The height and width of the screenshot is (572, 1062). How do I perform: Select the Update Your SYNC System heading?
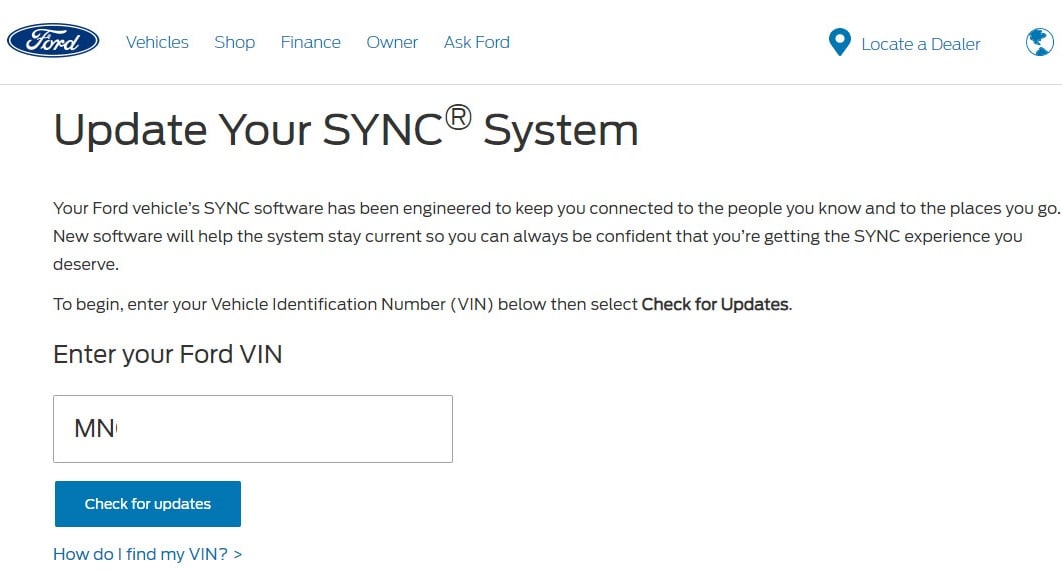[345, 128]
